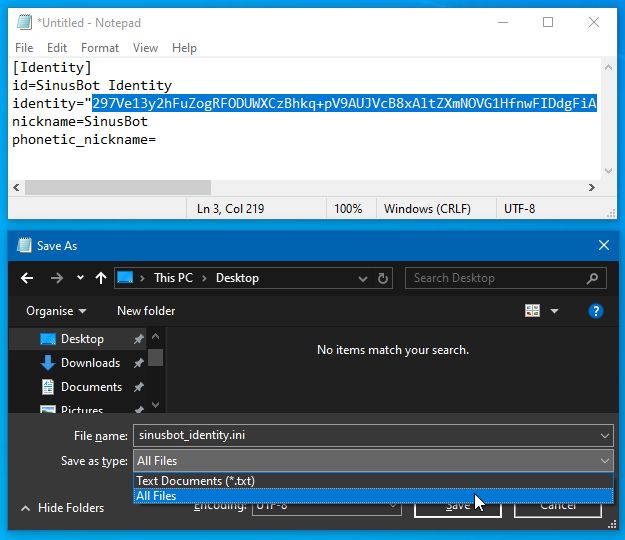Viewport: 625px width, 540px height.
Task: Go forward with the right arrow button
Action: pos(57,278)
